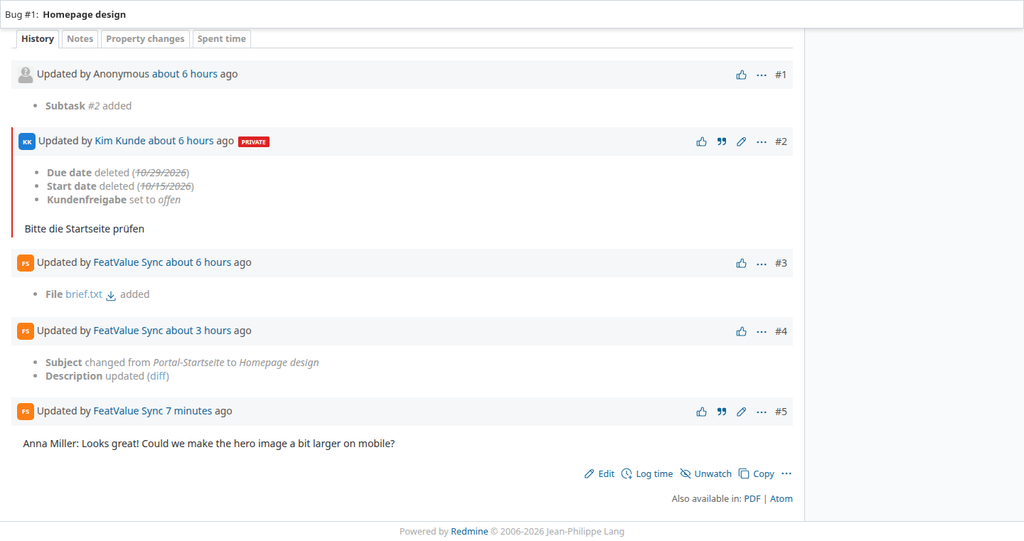The height and width of the screenshot is (541, 1024).
Task: View Description diff link
Action: tap(158, 376)
